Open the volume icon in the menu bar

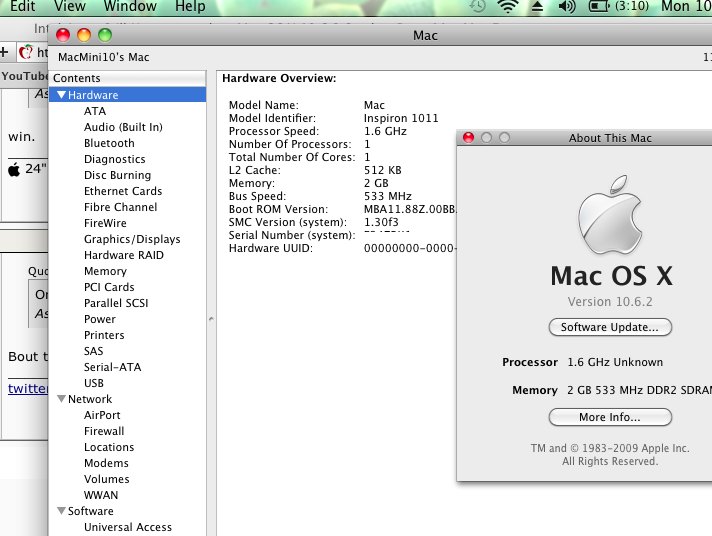click(567, 6)
